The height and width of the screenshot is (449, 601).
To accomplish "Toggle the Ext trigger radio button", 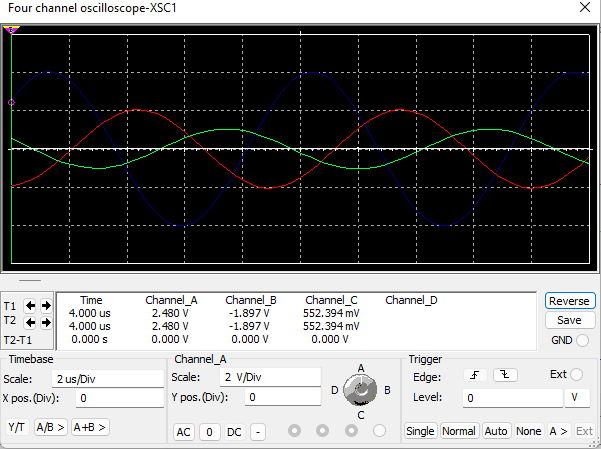I will (577, 375).
